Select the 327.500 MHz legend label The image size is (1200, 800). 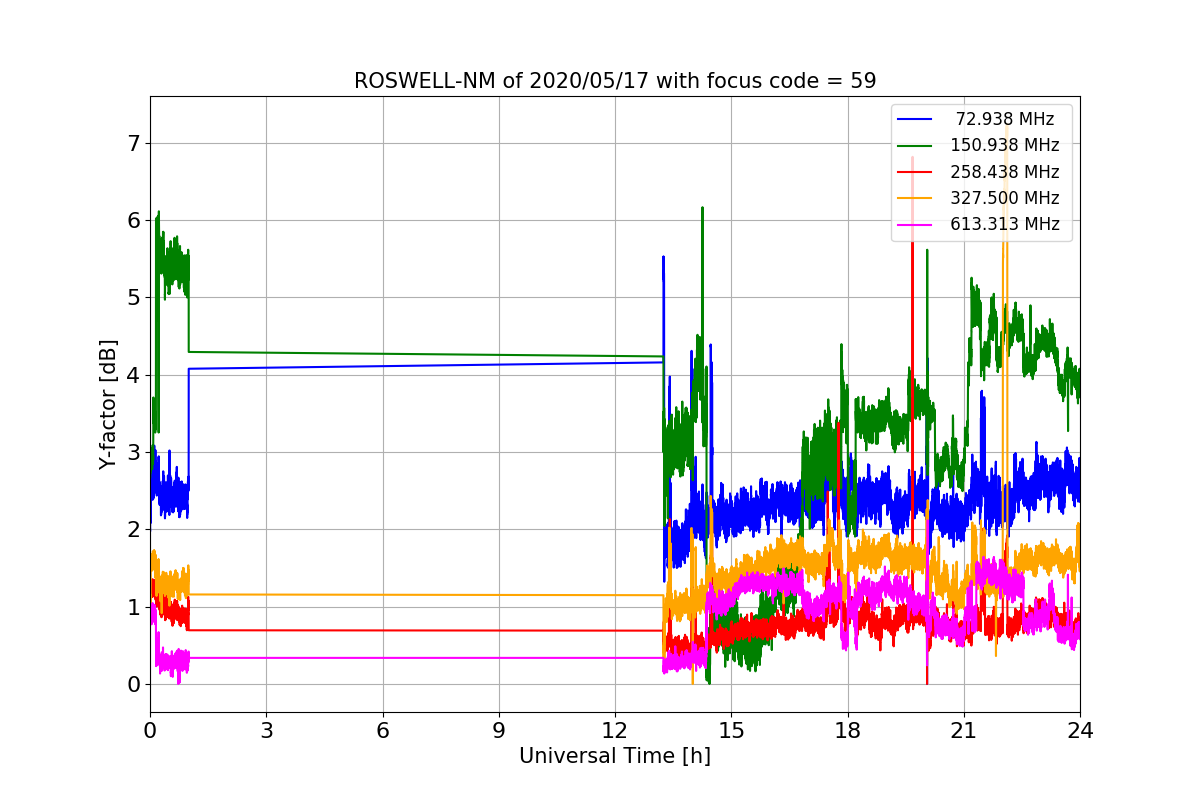pos(1005,198)
